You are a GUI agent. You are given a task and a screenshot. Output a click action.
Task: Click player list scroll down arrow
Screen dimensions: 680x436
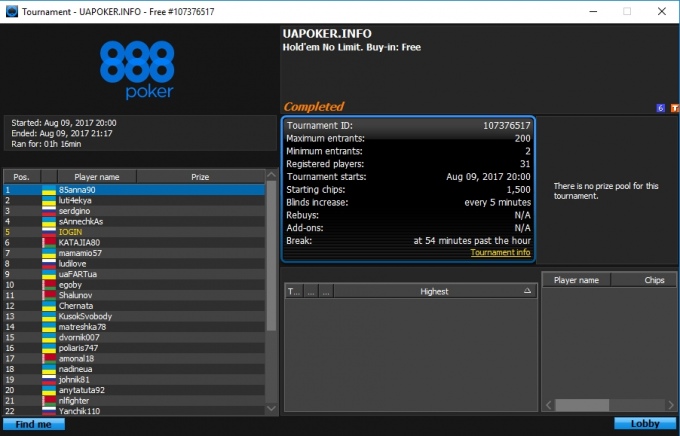271,408
